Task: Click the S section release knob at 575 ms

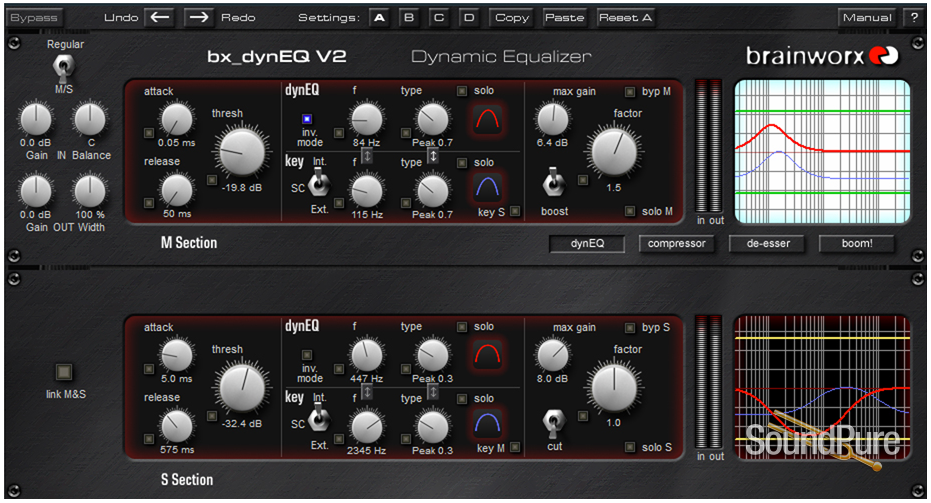Action: pyautogui.click(x=177, y=426)
